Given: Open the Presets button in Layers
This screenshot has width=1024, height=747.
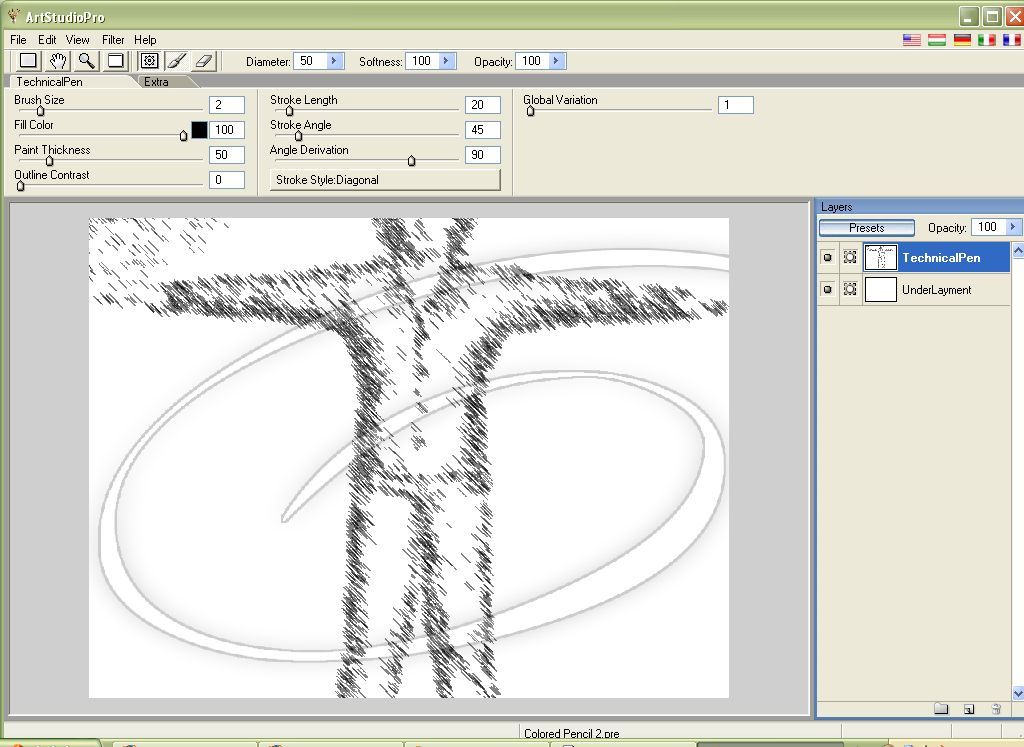Looking at the screenshot, I should coord(866,228).
